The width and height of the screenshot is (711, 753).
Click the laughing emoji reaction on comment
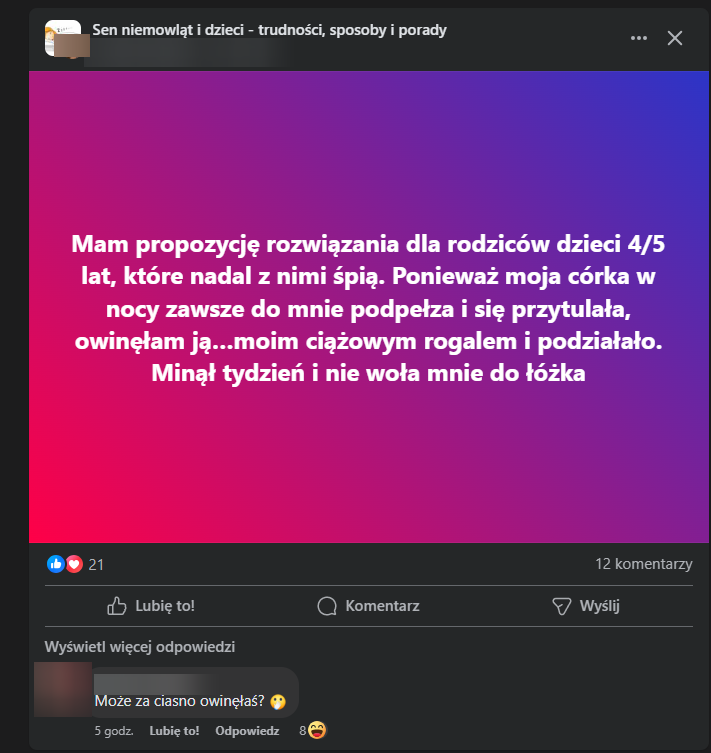pos(317,730)
